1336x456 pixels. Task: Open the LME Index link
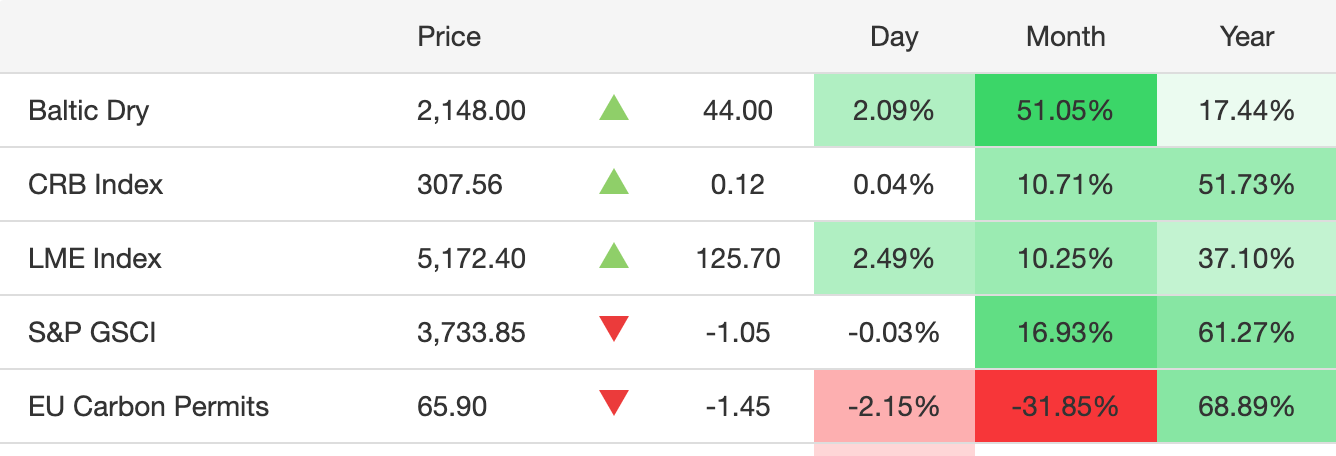pyautogui.click(x=95, y=258)
